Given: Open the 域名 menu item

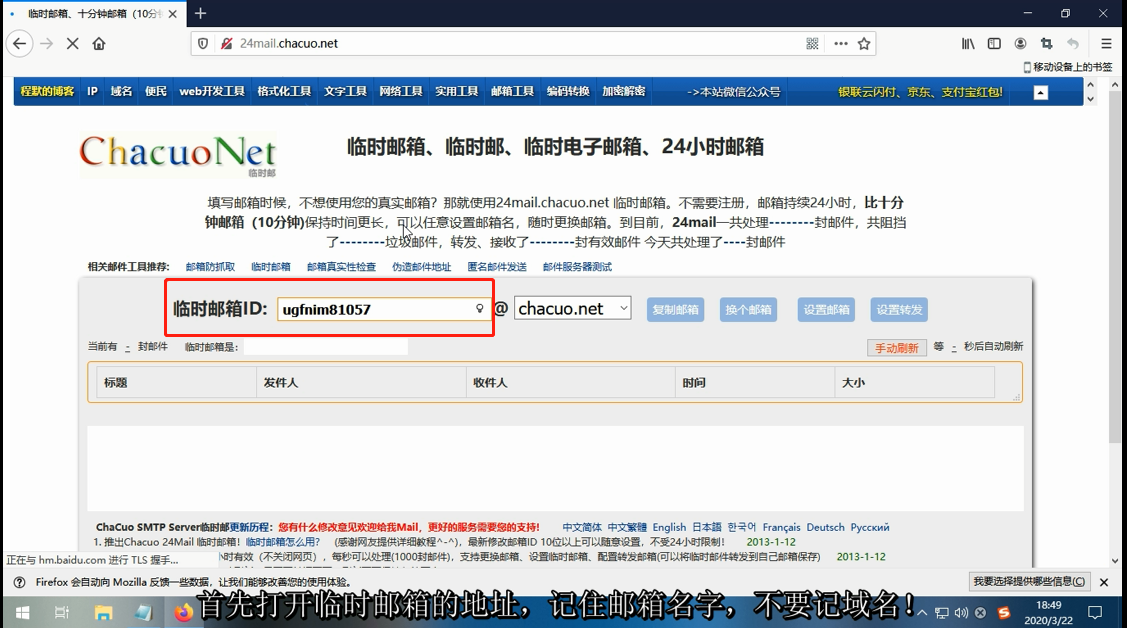Looking at the screenshot, I should [121, 91].
